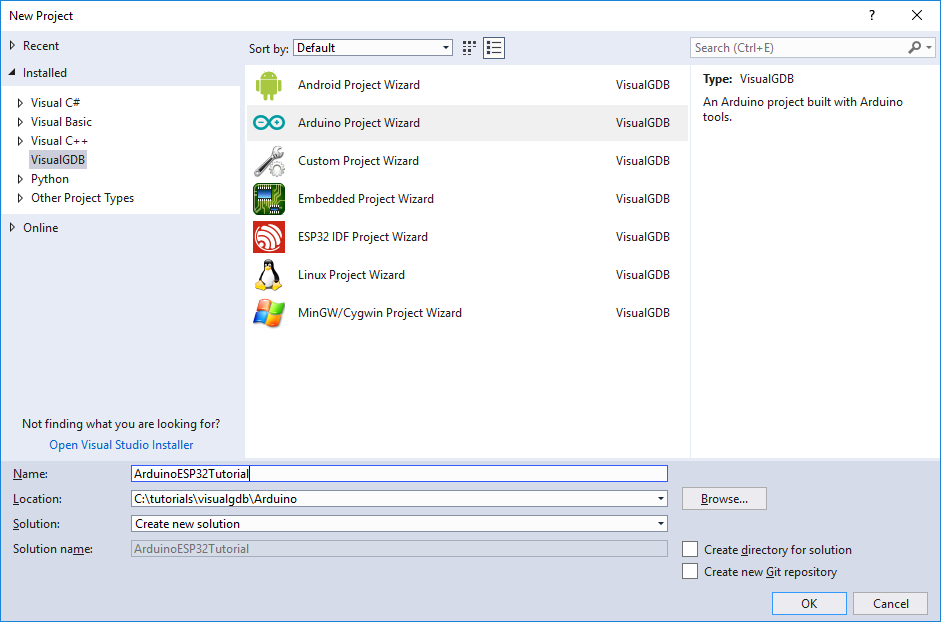Open the Solution dropdown

(x=660, y=524)
